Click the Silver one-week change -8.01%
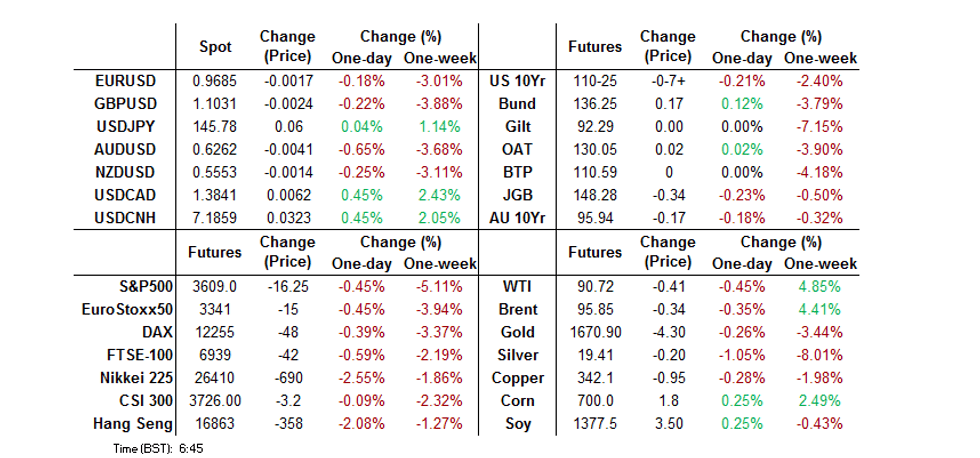The image size is (980, 458). tap(820, 355)
